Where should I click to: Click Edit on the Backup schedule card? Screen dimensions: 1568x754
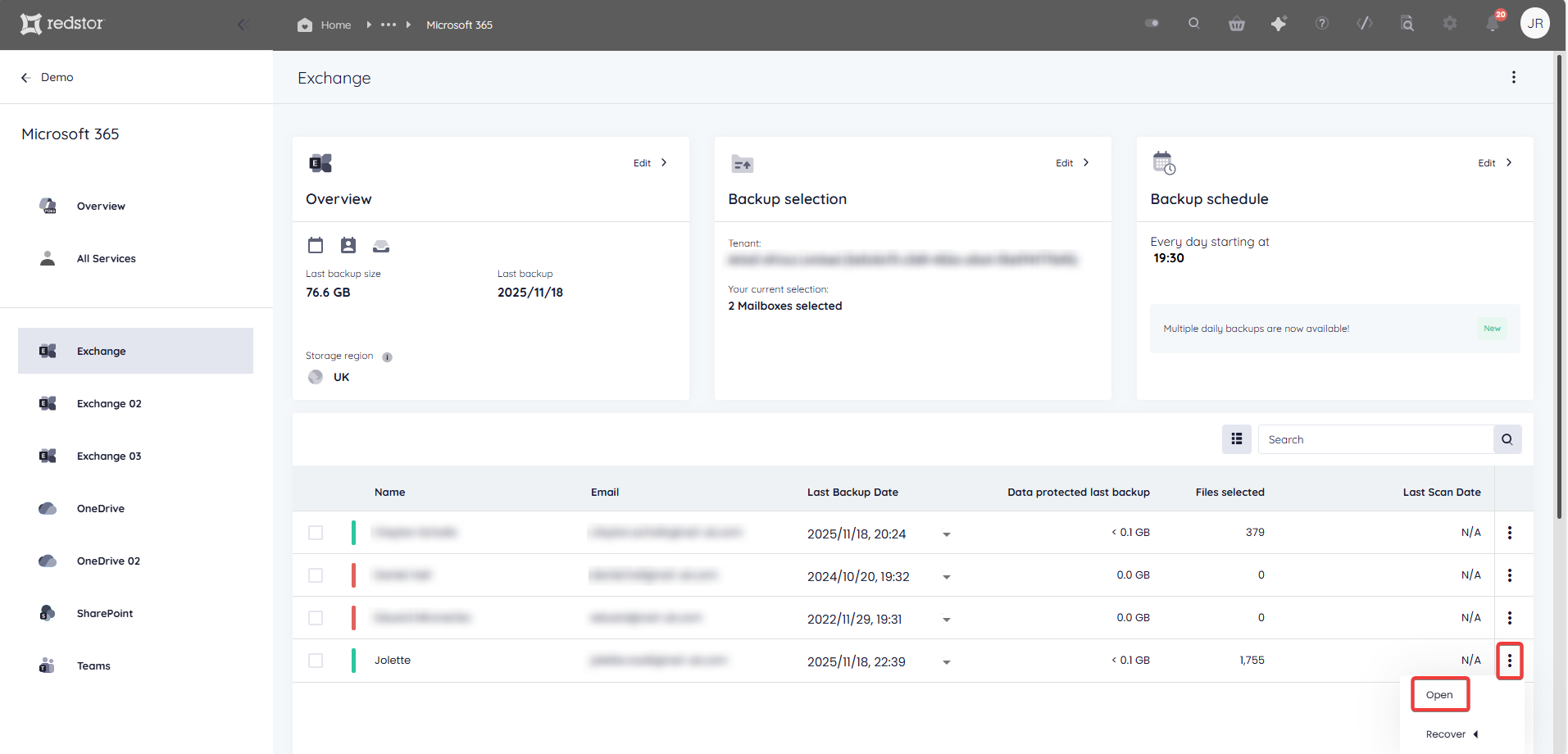click(x=1487, y=163)
